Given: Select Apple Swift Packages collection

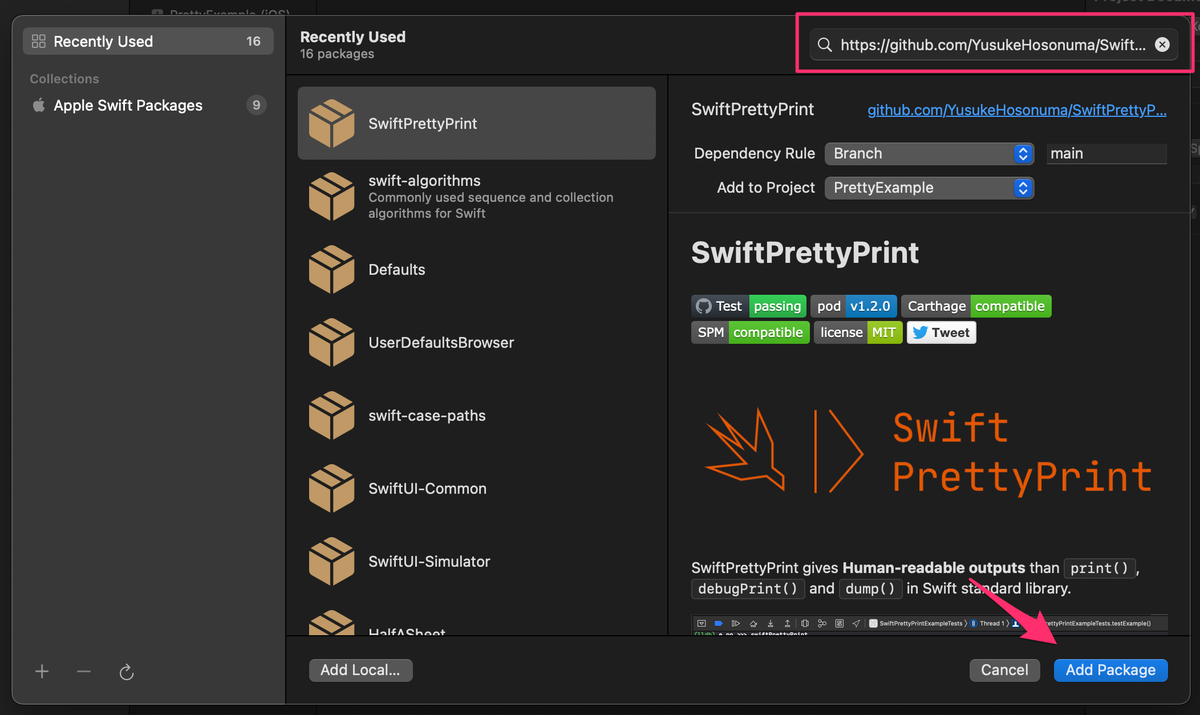Looking at the screenshot, I should [x=148, y=105].
